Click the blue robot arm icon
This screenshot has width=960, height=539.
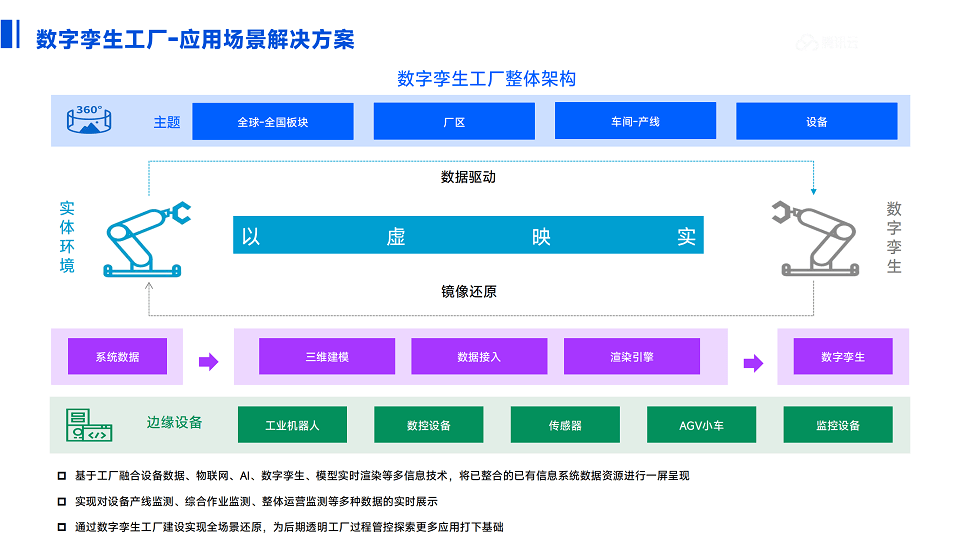[x=147, y=239]
